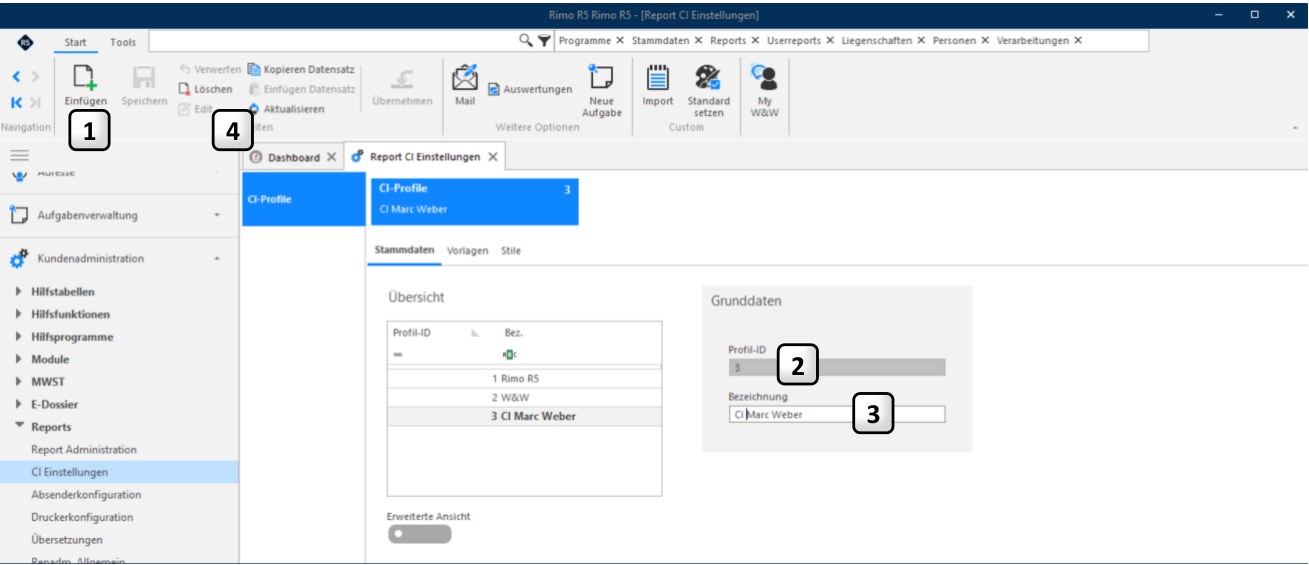Go back with the left navigation arrow
This screenshot has height=565, width=1309.
pyautogui.click(x=17, y=76)
